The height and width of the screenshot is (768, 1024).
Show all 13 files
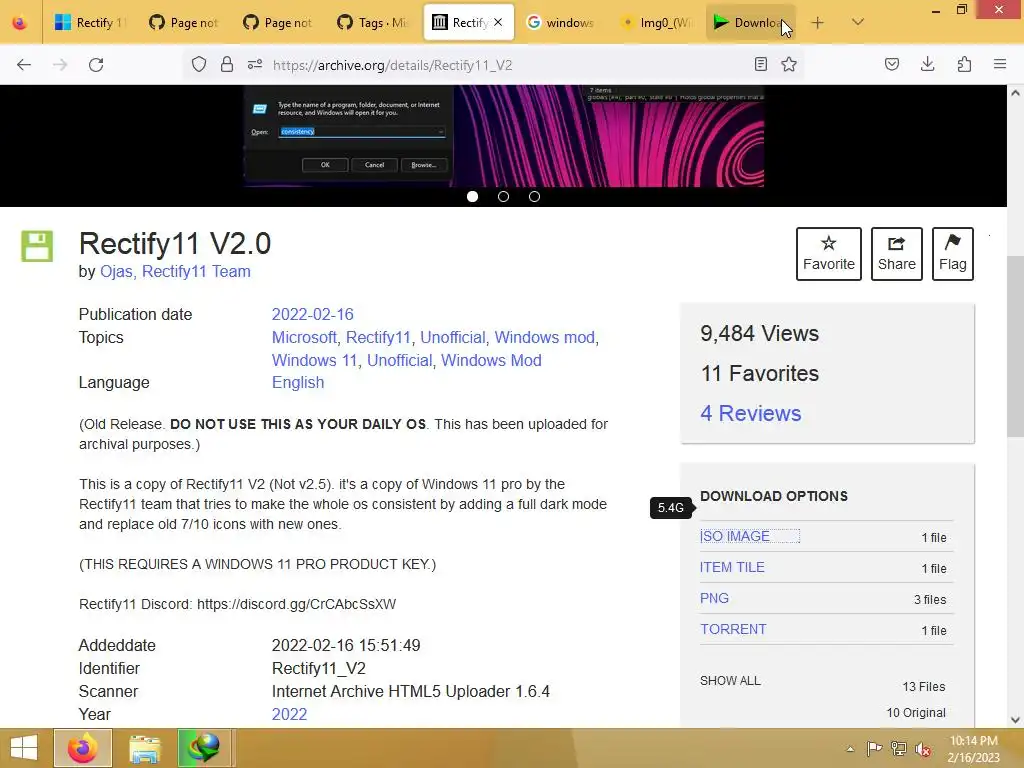pos(730,680)
